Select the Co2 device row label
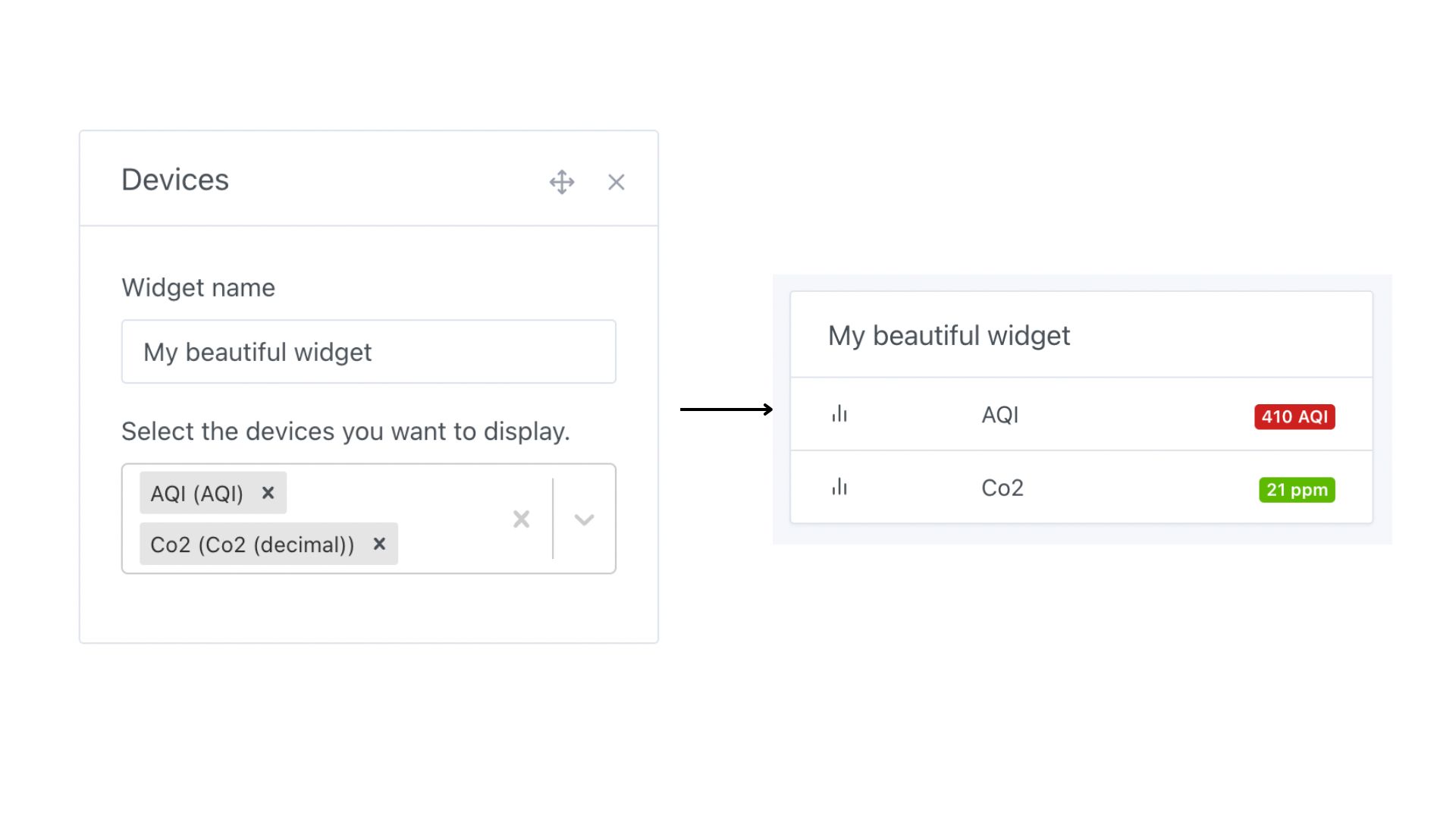Viewport: 1456px width, 819px height. coord(1002,488)
